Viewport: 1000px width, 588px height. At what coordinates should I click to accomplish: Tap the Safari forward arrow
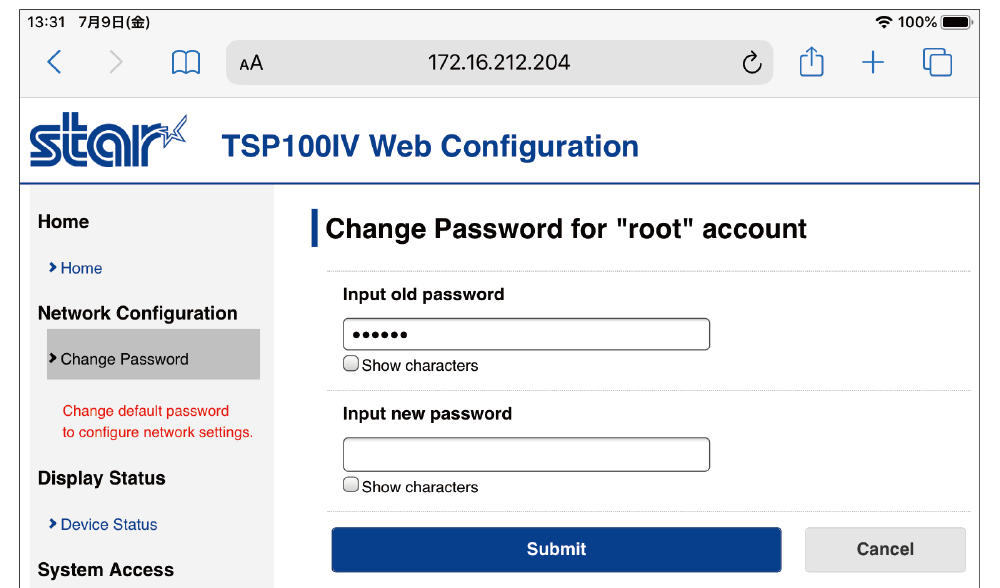(116, 63)
